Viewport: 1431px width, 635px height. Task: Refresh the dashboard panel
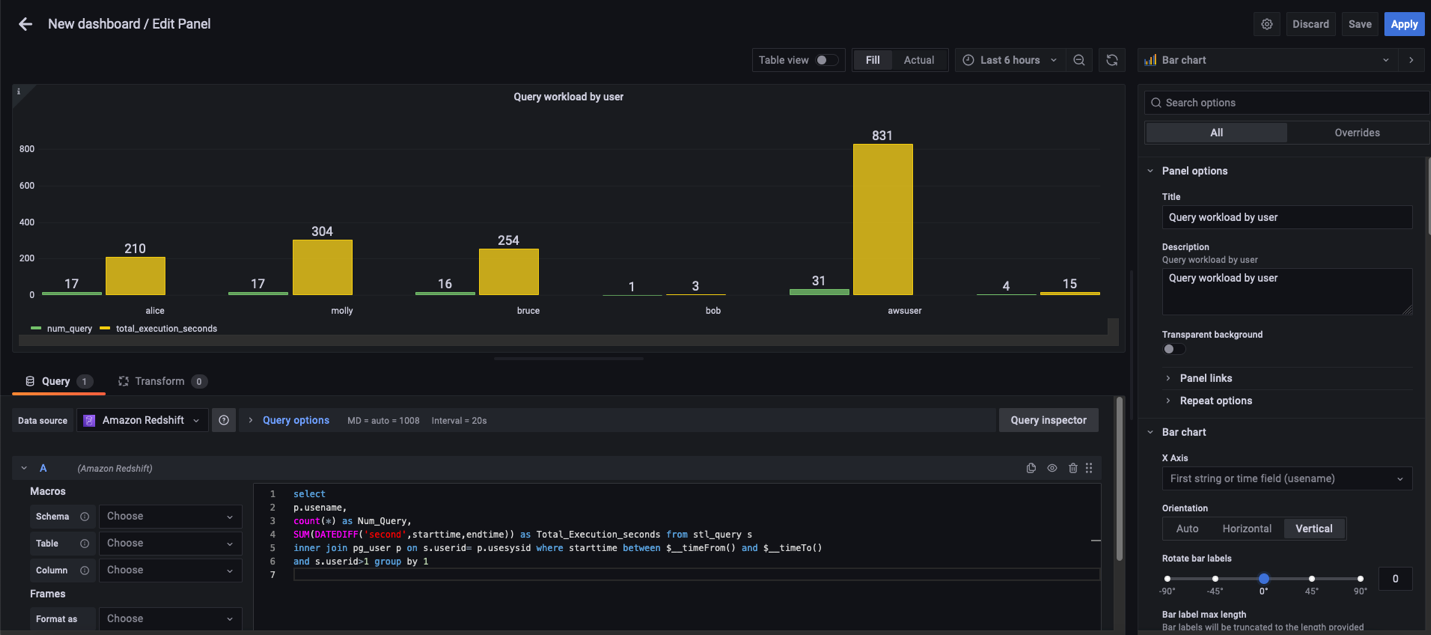coord(1111,60)
